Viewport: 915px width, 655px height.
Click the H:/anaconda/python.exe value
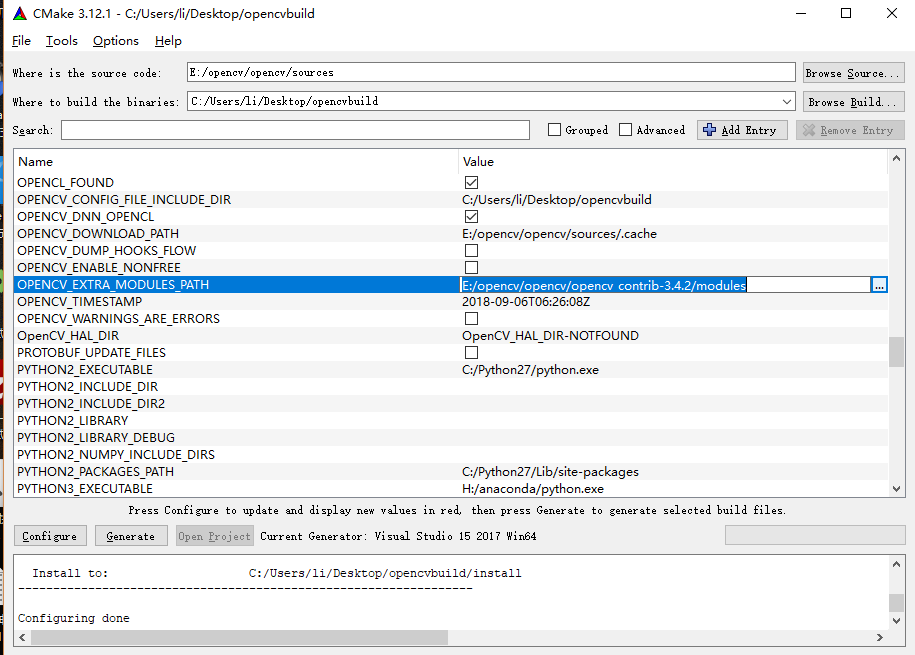(533, 489)
